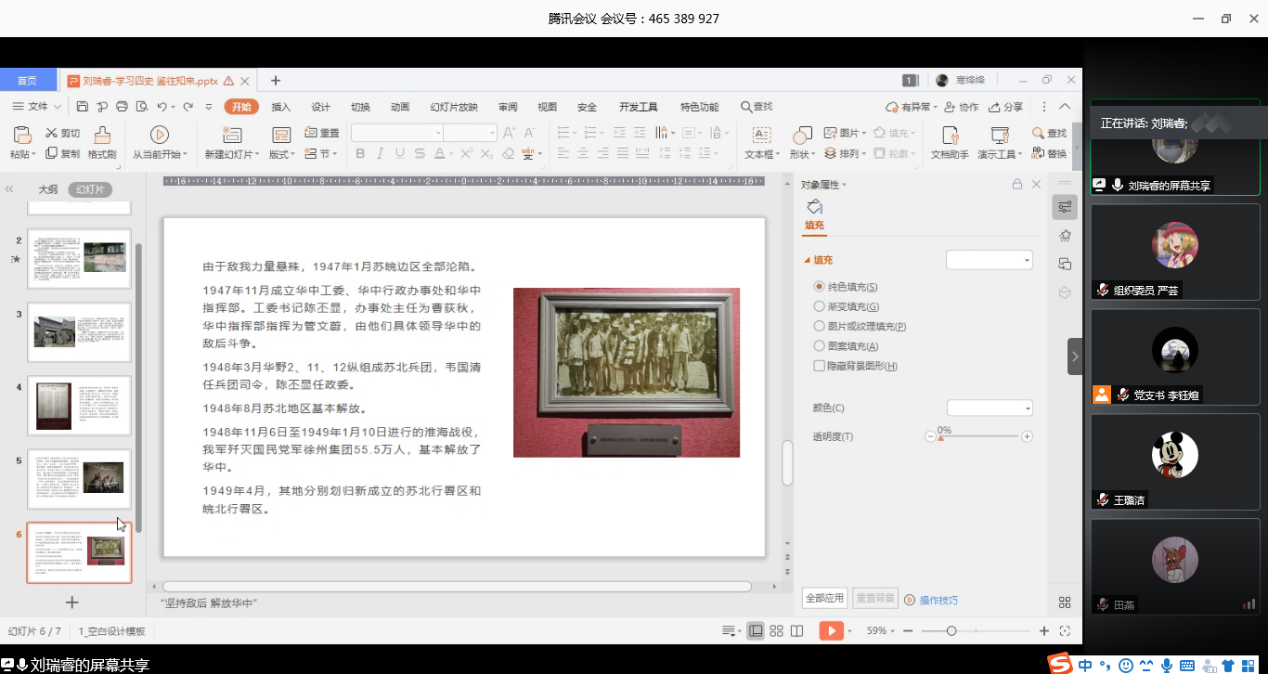The width and height of the screenshot is (1268, 674).
Task: Enable hide background graphics (隐藏背景图形) checkbox
Action: coord(820,366)
